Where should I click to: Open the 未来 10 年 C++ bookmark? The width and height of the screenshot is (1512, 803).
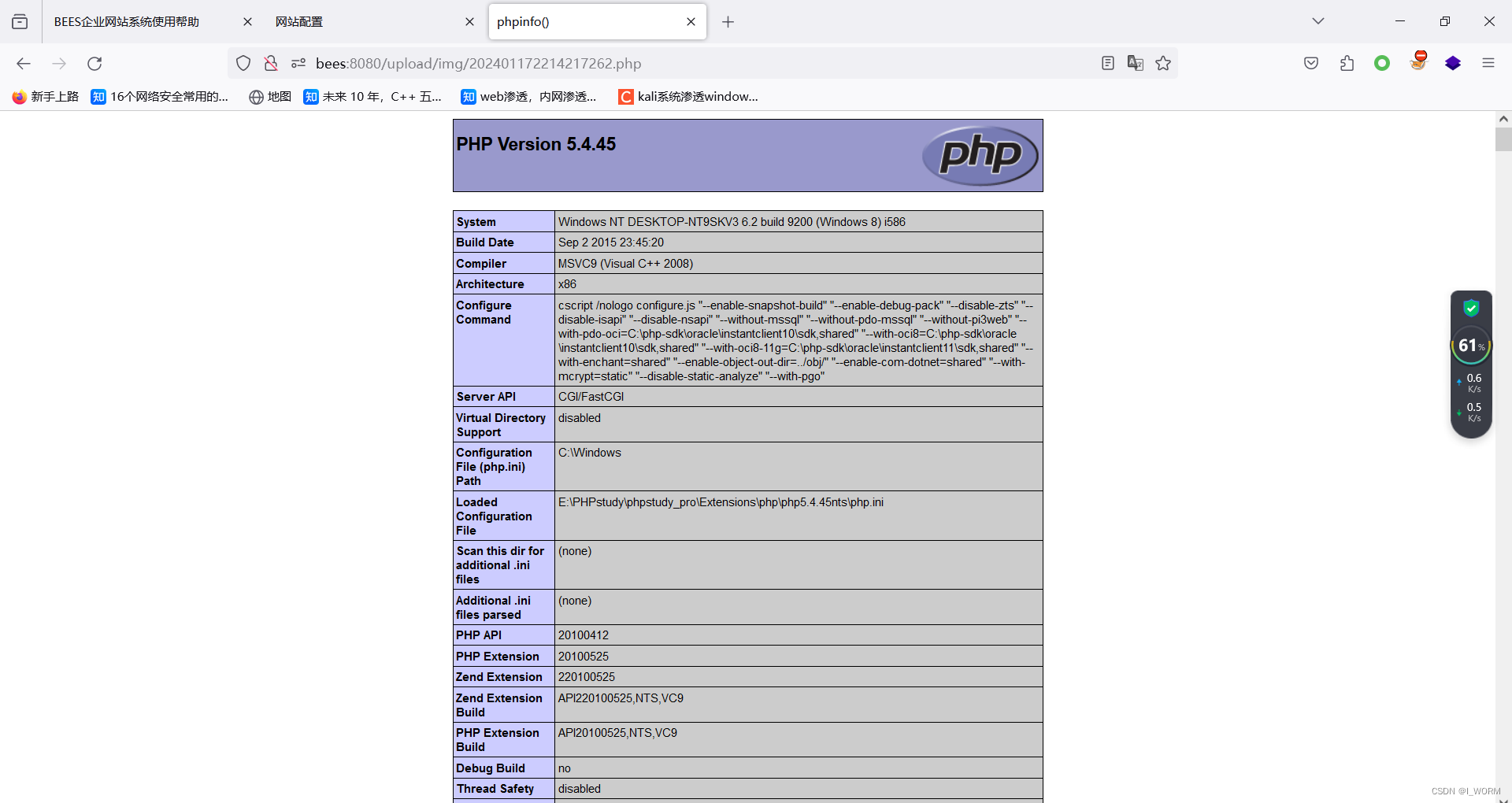(372, 97)
